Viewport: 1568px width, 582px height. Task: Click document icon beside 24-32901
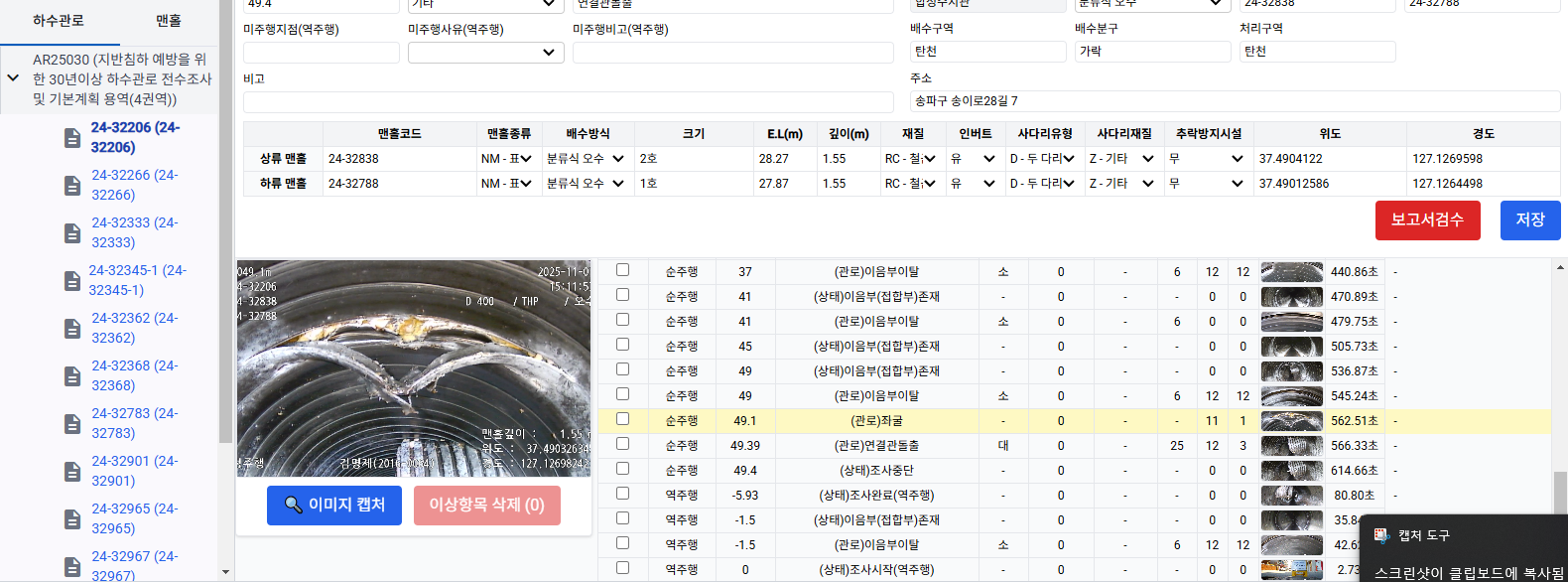click(72, 472)
